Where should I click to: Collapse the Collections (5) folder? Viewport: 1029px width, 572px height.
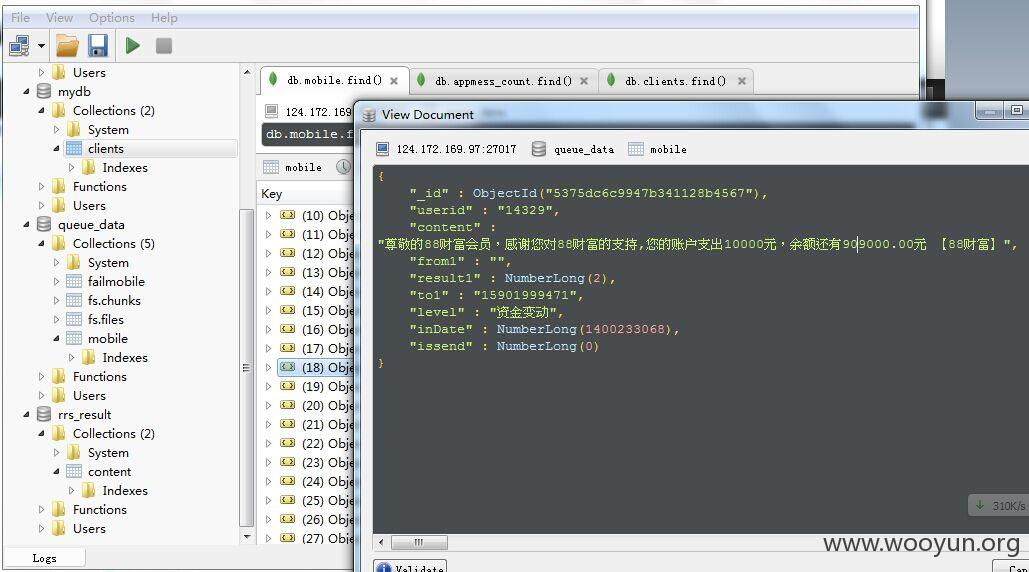[41, 243]
